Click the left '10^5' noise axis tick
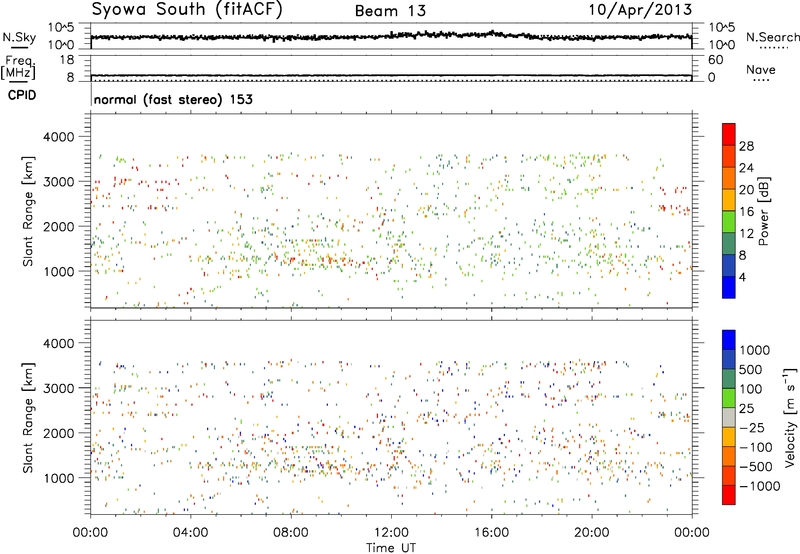The height and width of the screenshot is (554, 800). (61, 28)
